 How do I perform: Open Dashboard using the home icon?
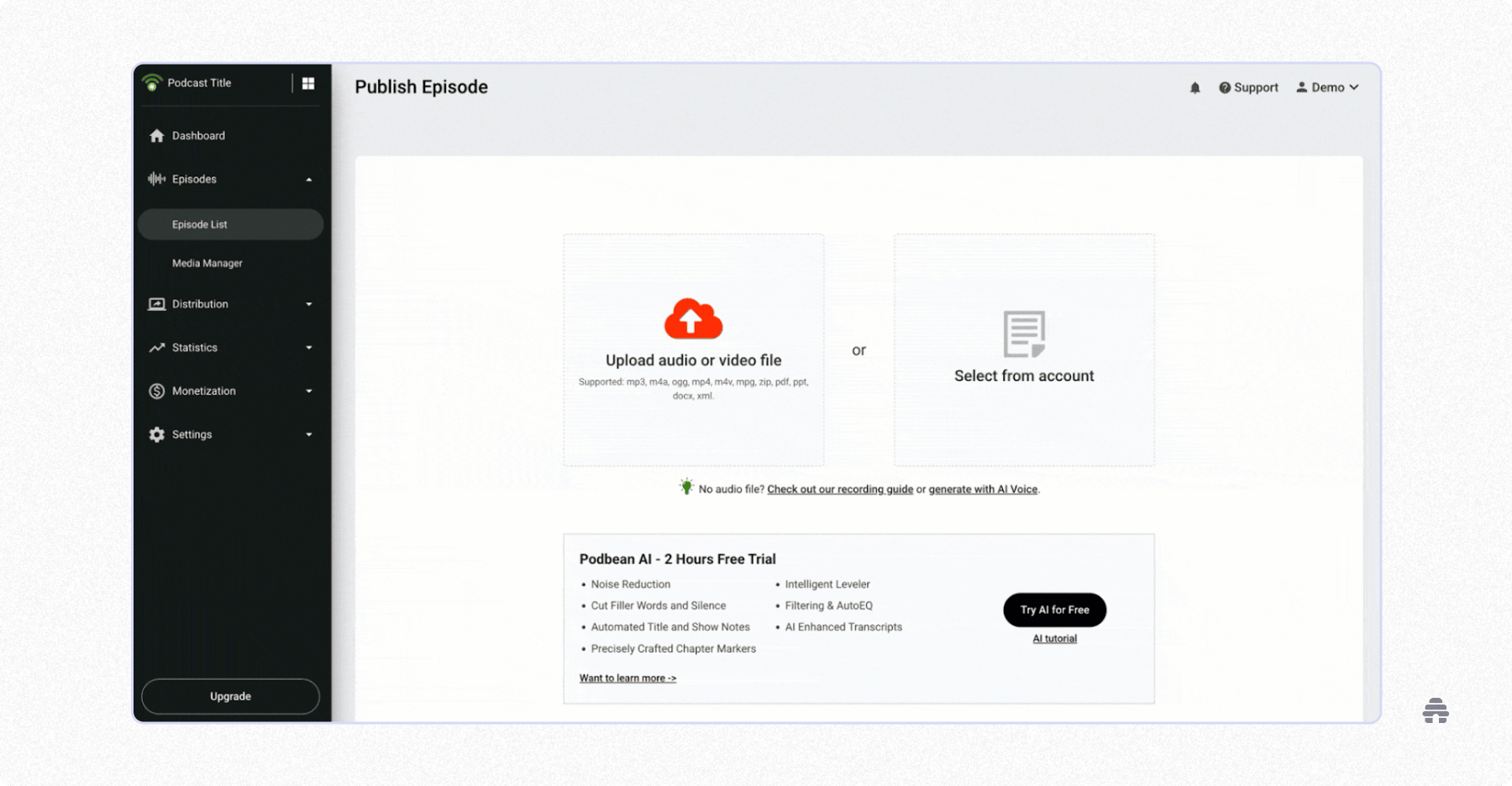156,135
